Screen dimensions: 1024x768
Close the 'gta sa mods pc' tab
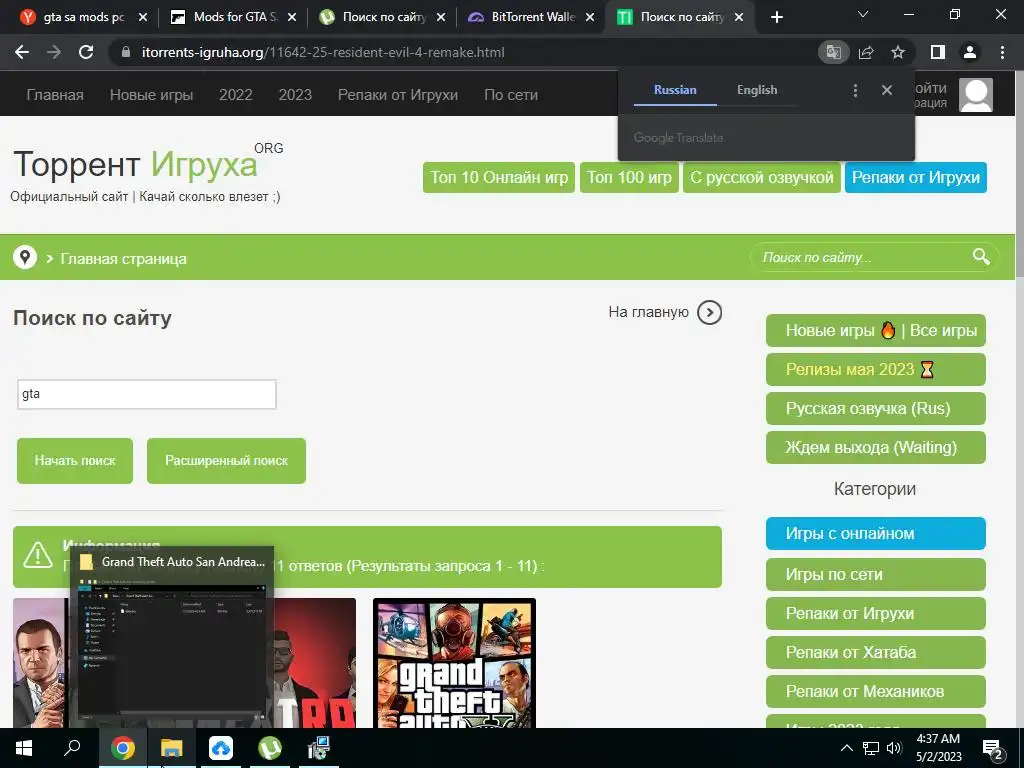[x=143, y=17]
